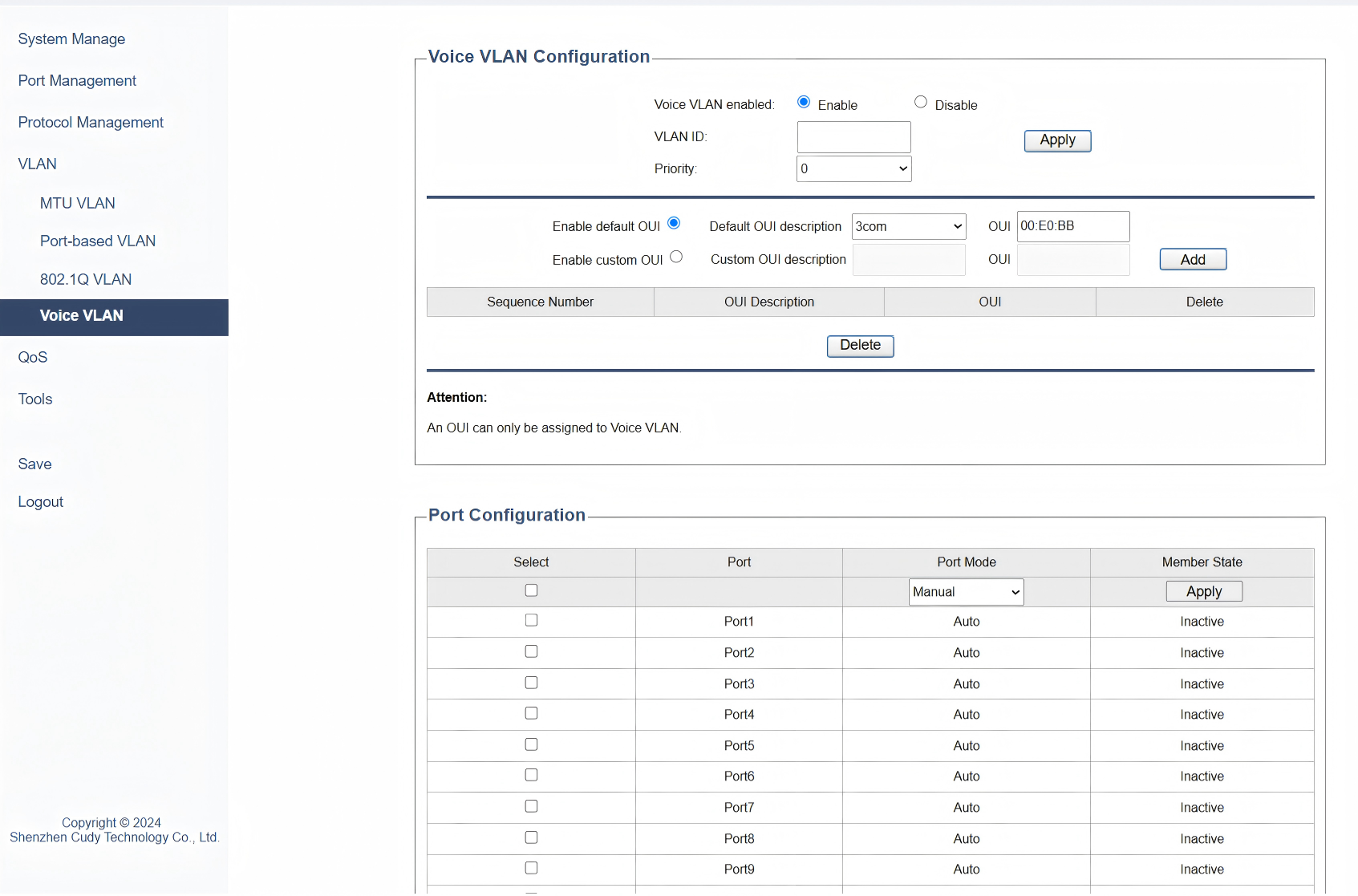Expand the Default OUI description dropdown
Image resolution: width=1358 pixels, height=896 pixels.
(908, 226)
